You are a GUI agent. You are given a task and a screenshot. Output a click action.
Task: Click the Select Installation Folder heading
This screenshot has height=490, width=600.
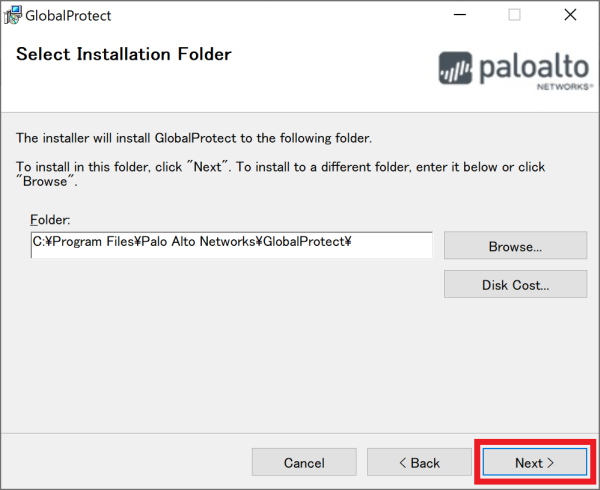[x=123, y=54]
